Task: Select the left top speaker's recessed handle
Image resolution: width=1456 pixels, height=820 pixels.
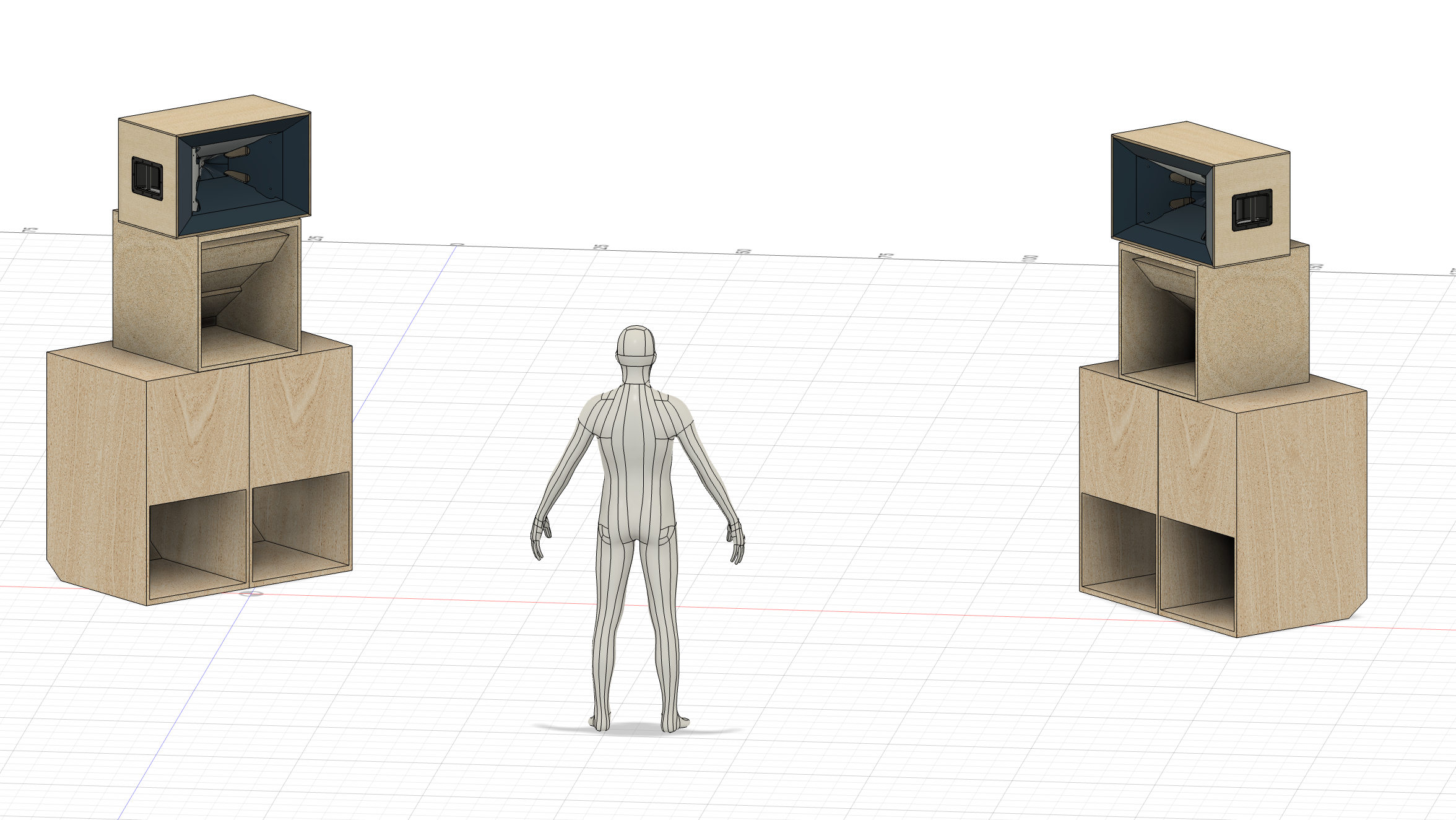Action: click(147, 178)
